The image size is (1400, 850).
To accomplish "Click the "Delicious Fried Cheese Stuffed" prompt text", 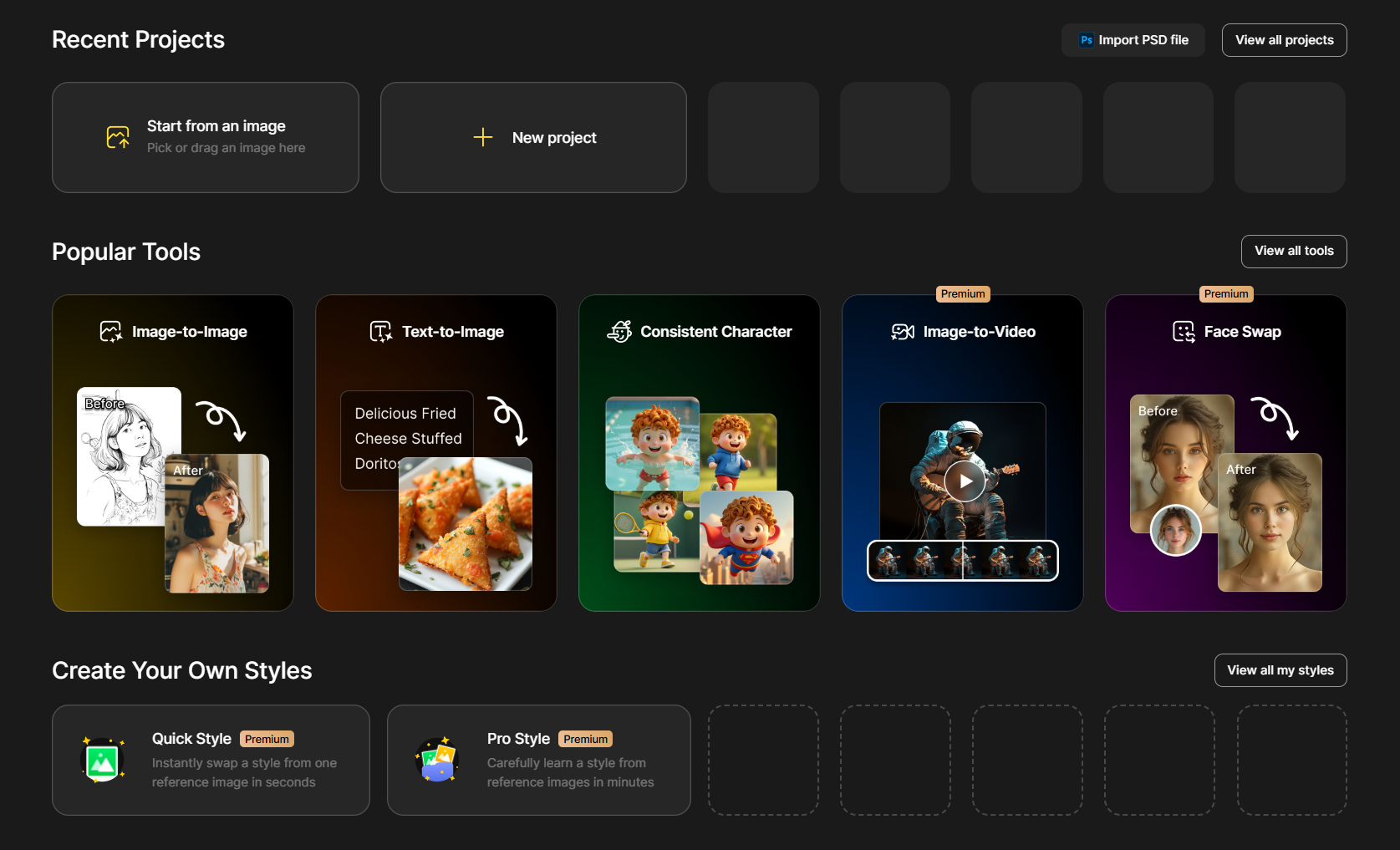I will click(x=408, y=426).
